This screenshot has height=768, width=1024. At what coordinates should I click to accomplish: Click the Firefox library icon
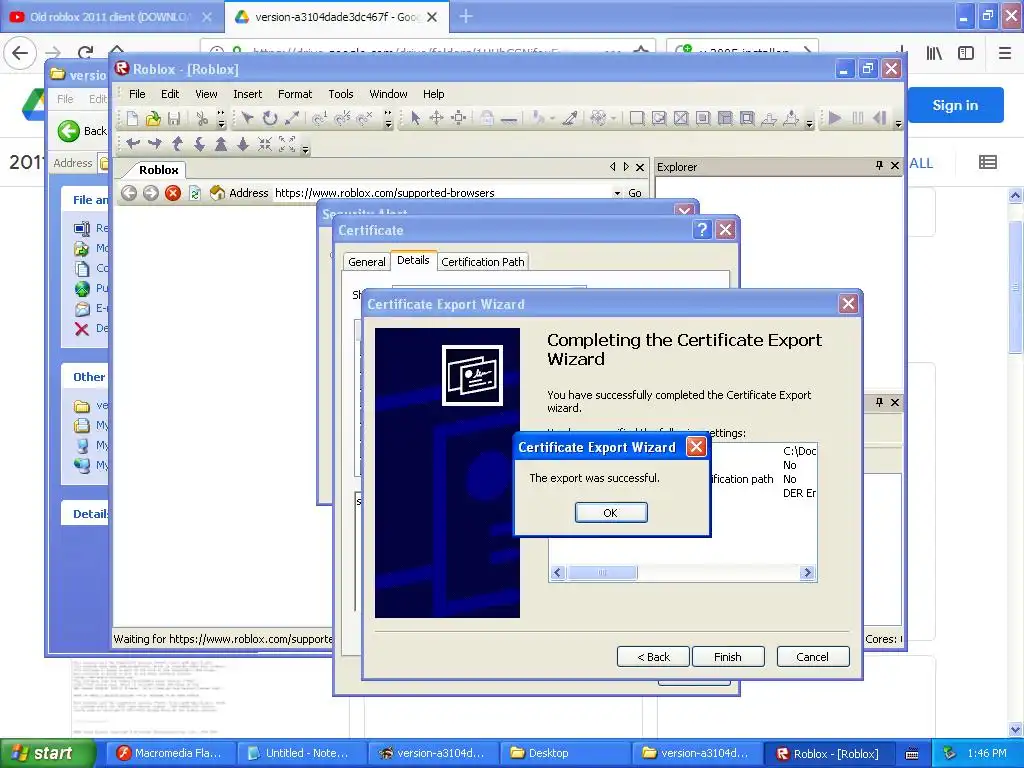[934, 54]
